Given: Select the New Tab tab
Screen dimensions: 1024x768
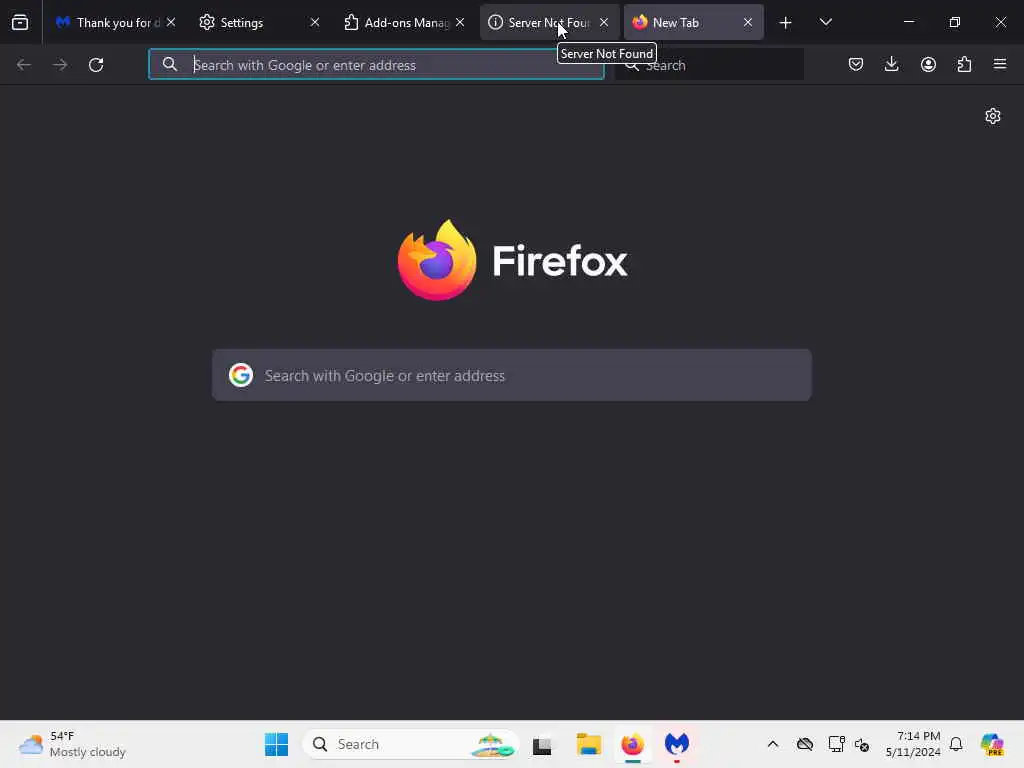Looking at the screenshot, I should point(694,23).
